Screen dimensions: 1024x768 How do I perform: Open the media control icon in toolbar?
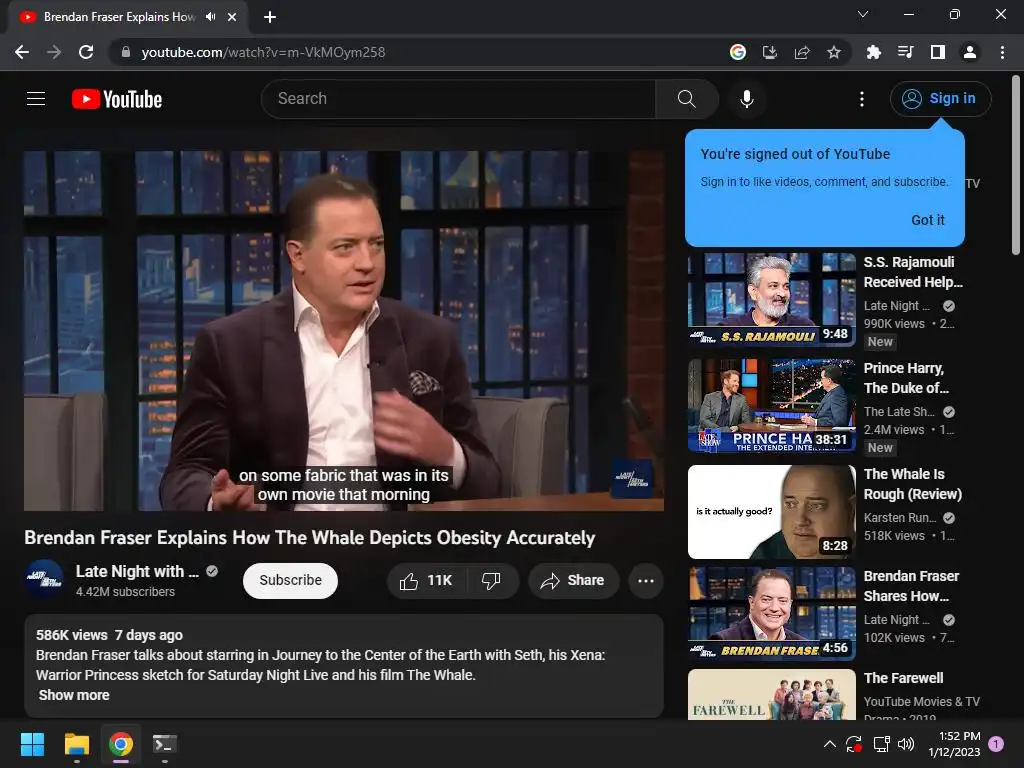tap(905, 52)
